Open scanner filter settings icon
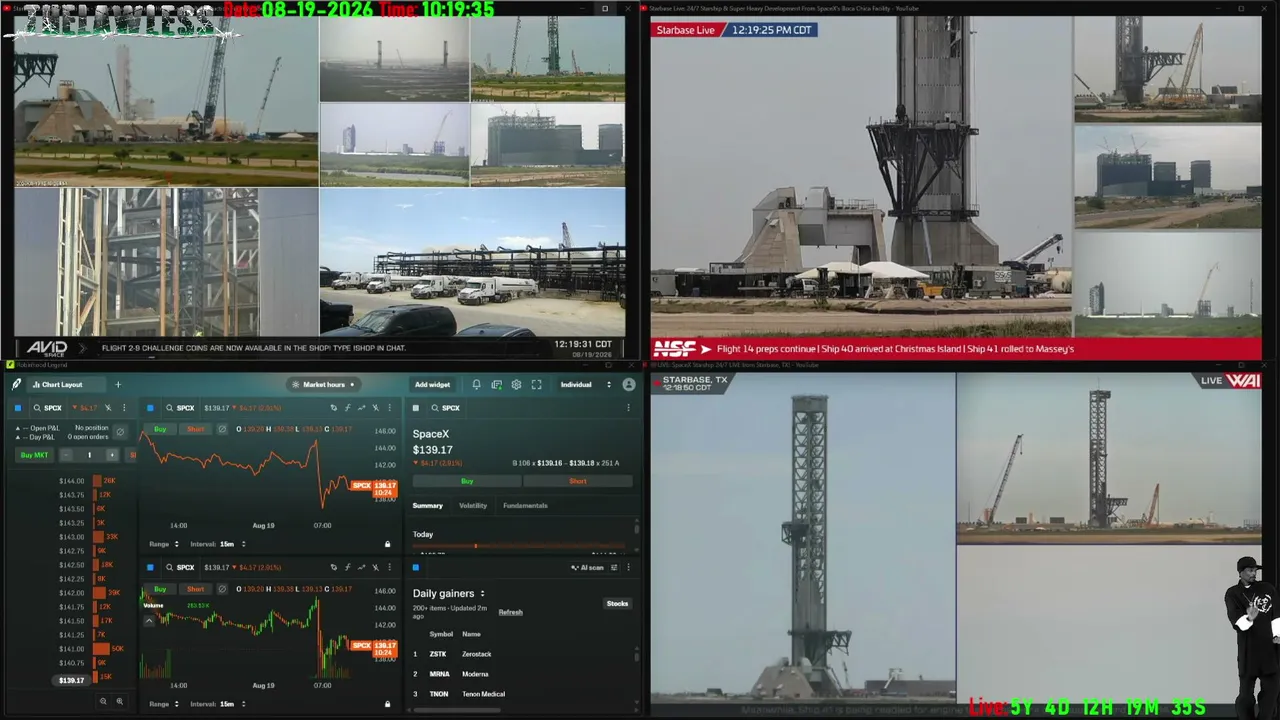 click(x=615, y=567)
